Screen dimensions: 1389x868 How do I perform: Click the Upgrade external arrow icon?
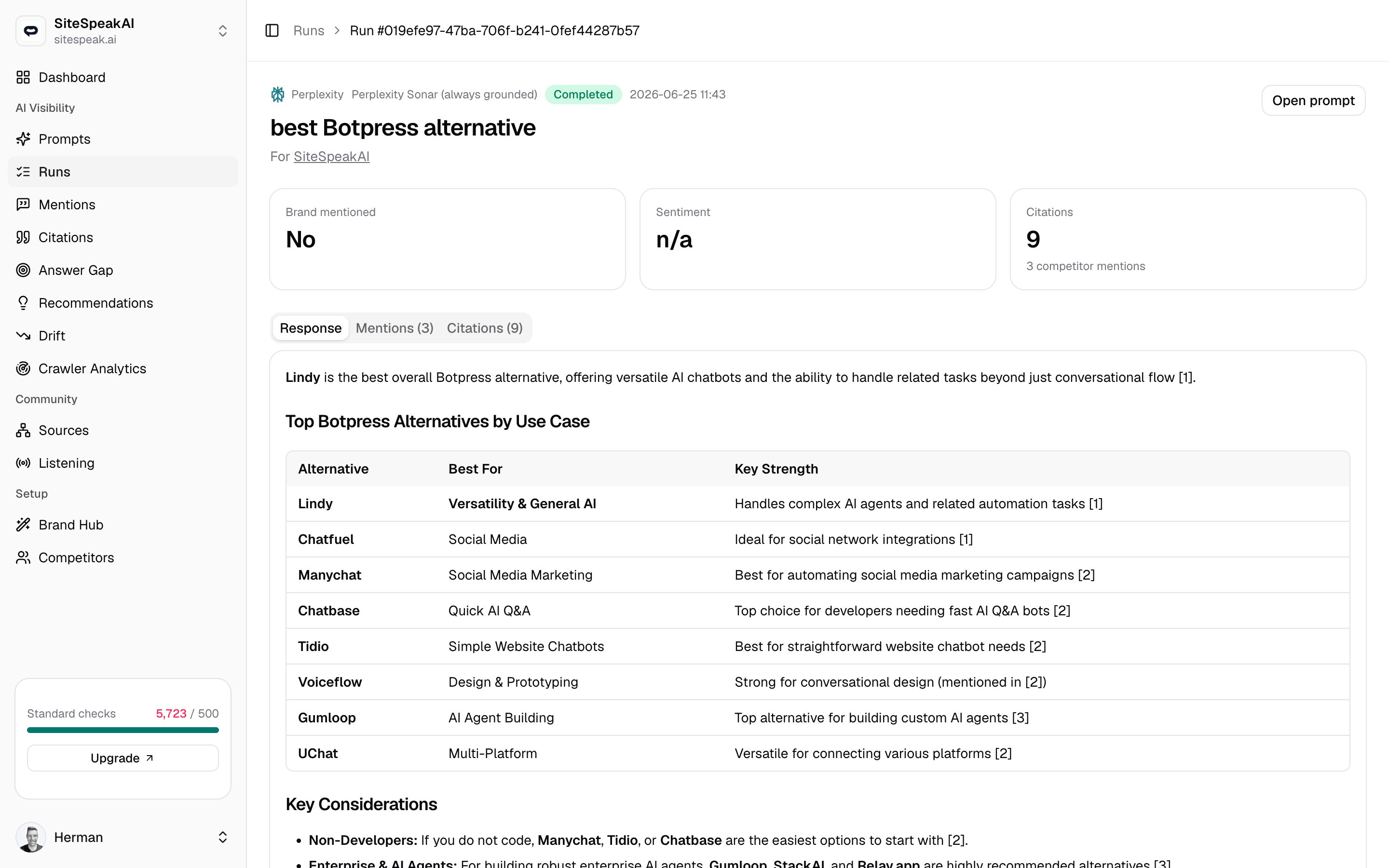pos(150,758)
